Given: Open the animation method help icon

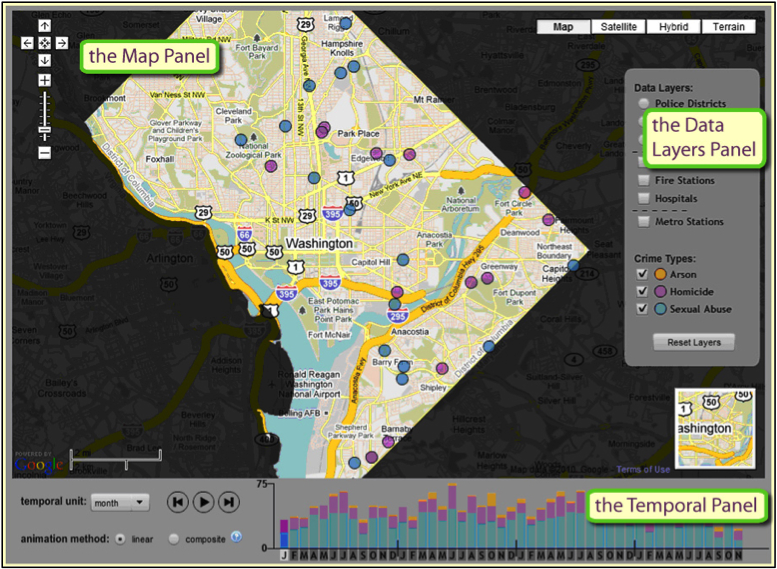Looking at the screenshot, I should pos(237,537).
